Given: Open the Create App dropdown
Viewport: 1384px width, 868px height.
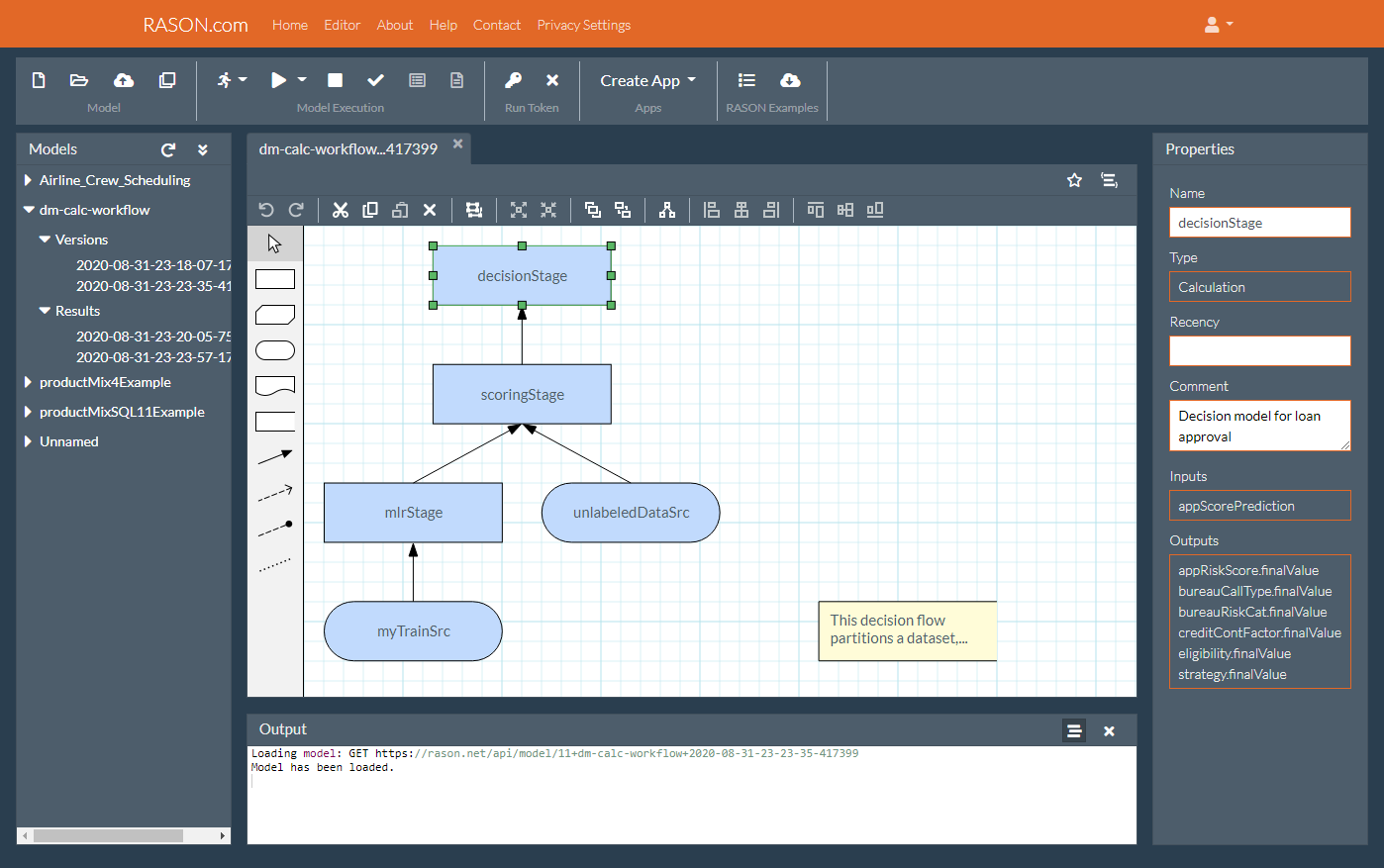Looking at the screenshot, I should click(x=647, y=80).
